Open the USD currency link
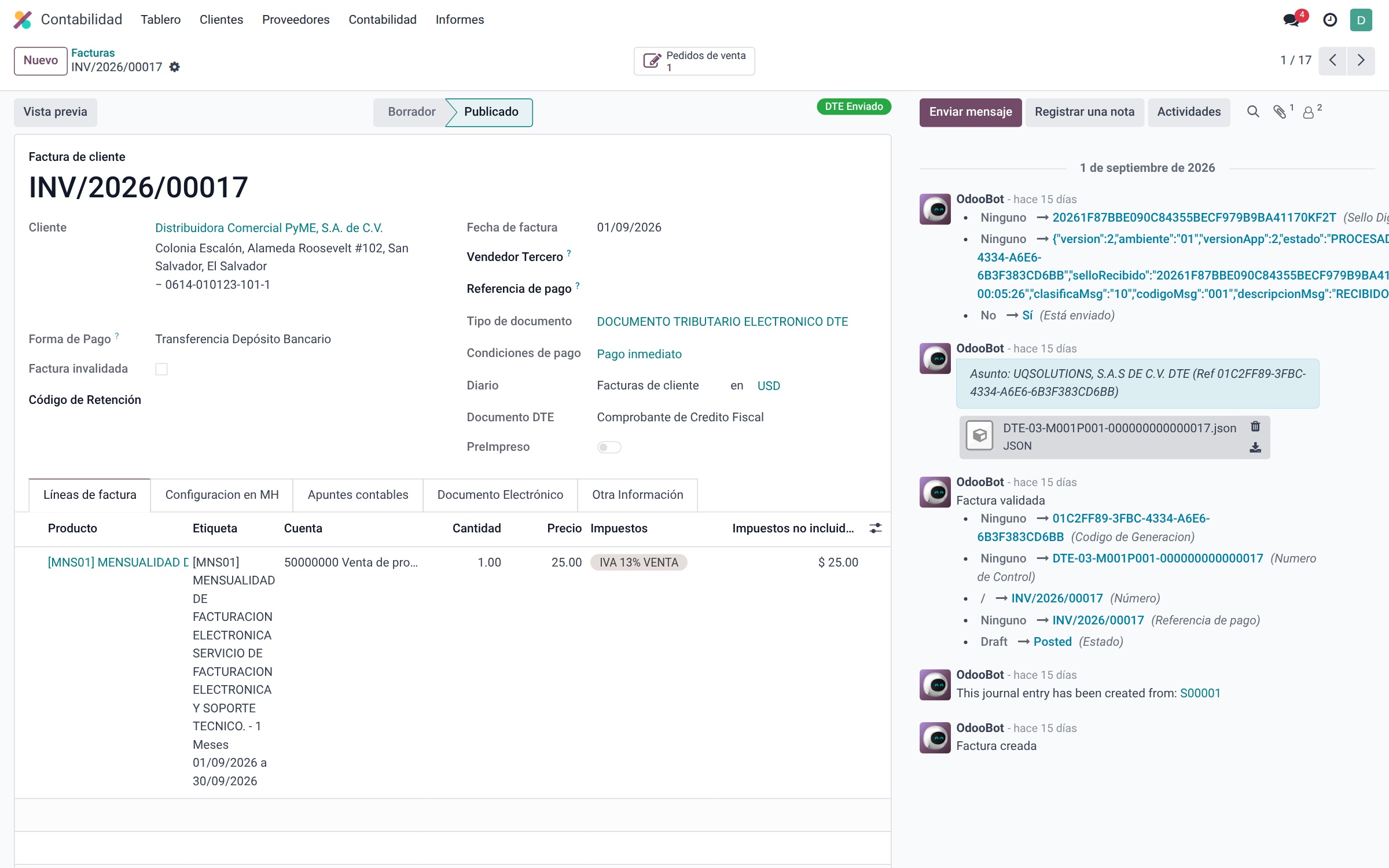This screenshot has width=1389, height=868. pyautogui.click(x=769, y=385)
